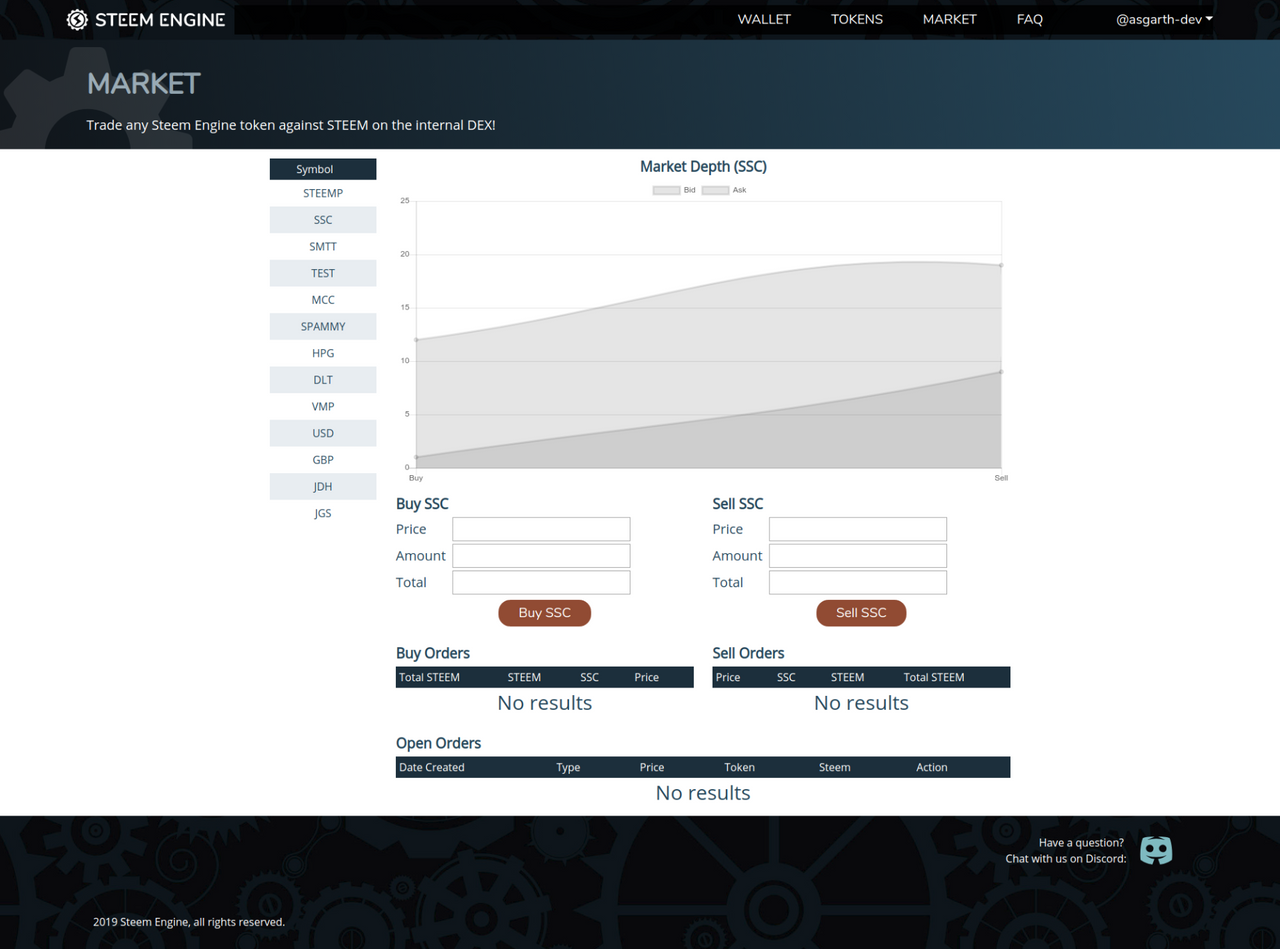Click the MARKET page title

point(144,84)
